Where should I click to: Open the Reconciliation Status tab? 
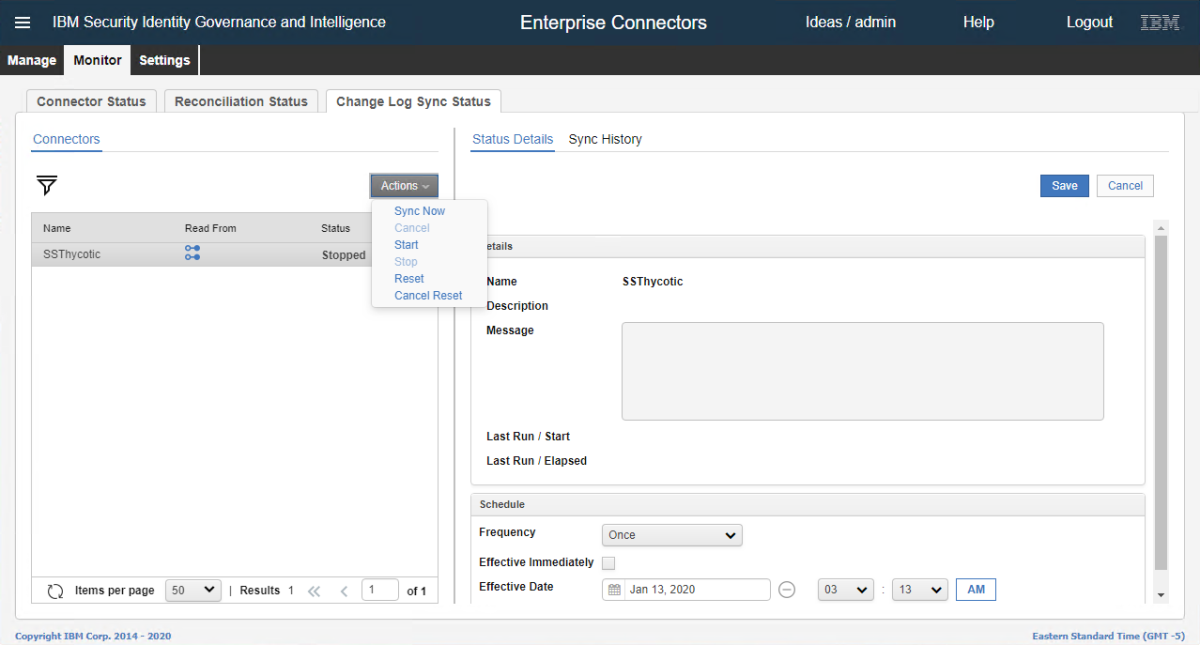[x=241, y=101]
